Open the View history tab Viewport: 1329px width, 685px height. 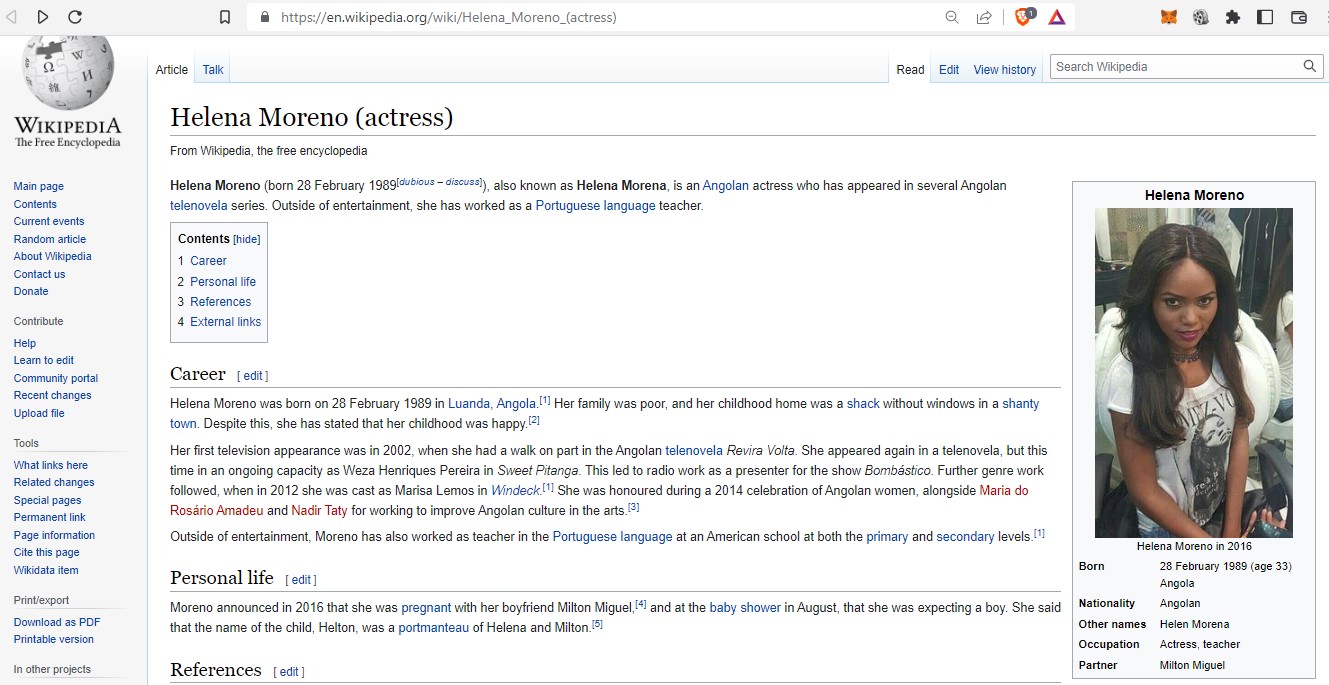[1004, 70]
